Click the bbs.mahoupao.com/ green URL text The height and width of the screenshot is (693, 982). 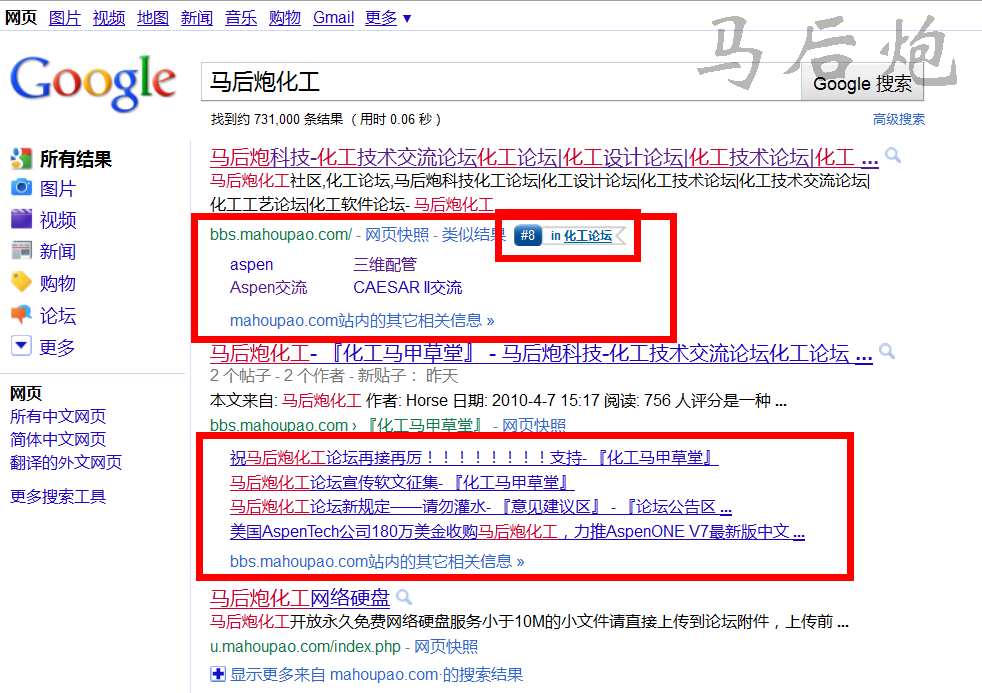(x=281, y=235)
